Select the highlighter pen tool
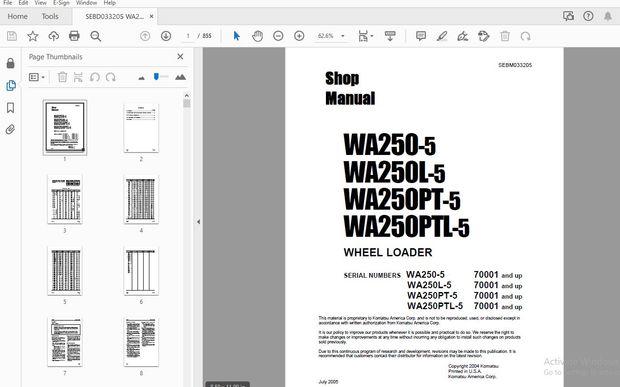Image resolution: width=620 pixels, height=387 pixels. [442, 36]
